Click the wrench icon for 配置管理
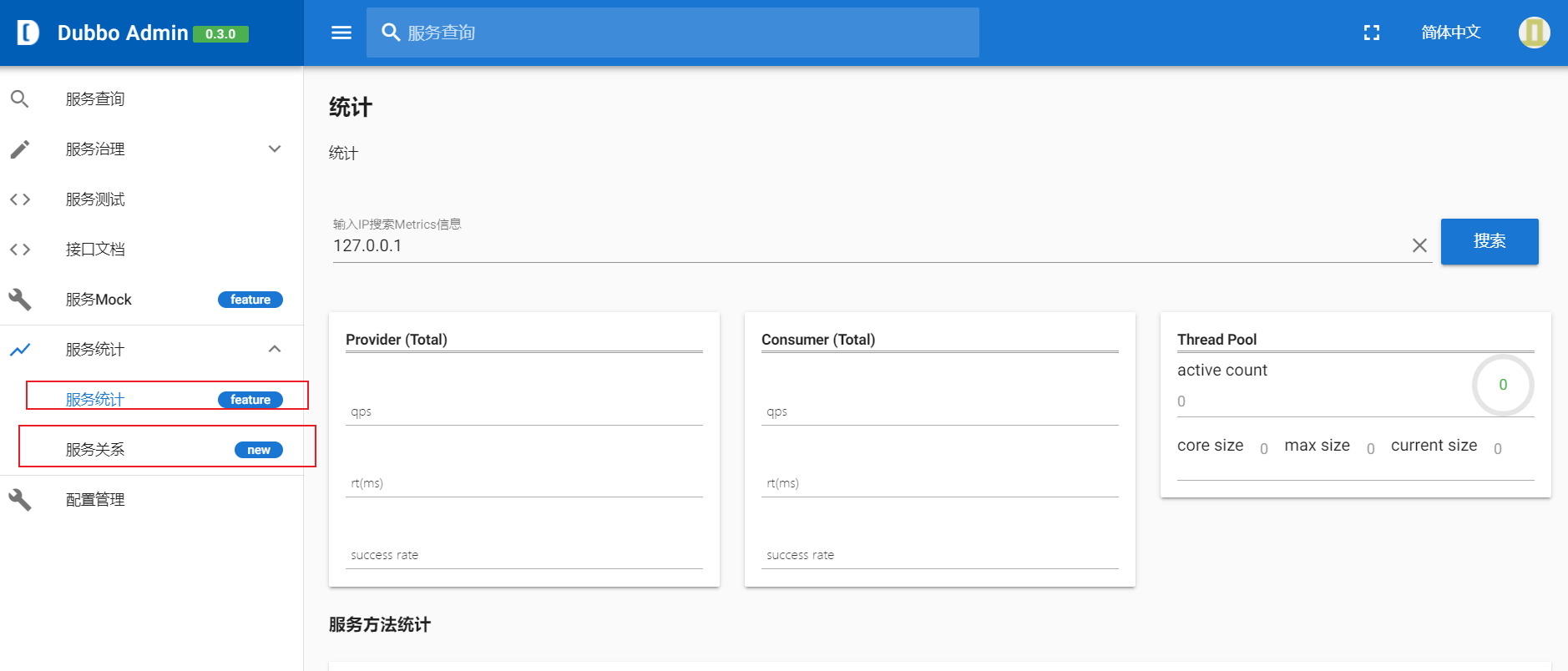 pos(20,500)
